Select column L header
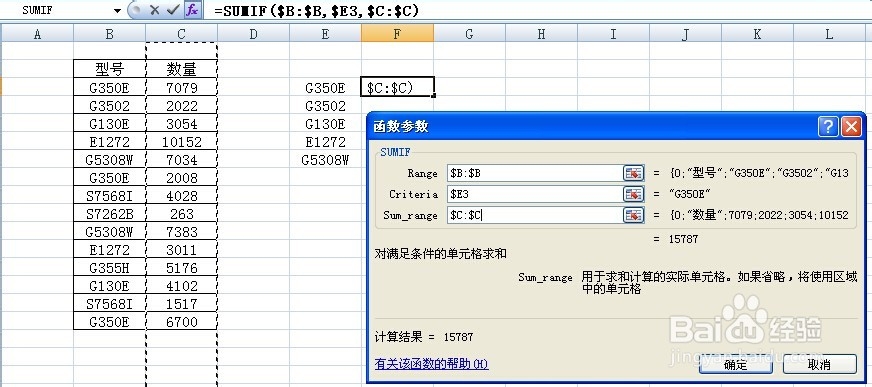872x387 pixels. 829,34
